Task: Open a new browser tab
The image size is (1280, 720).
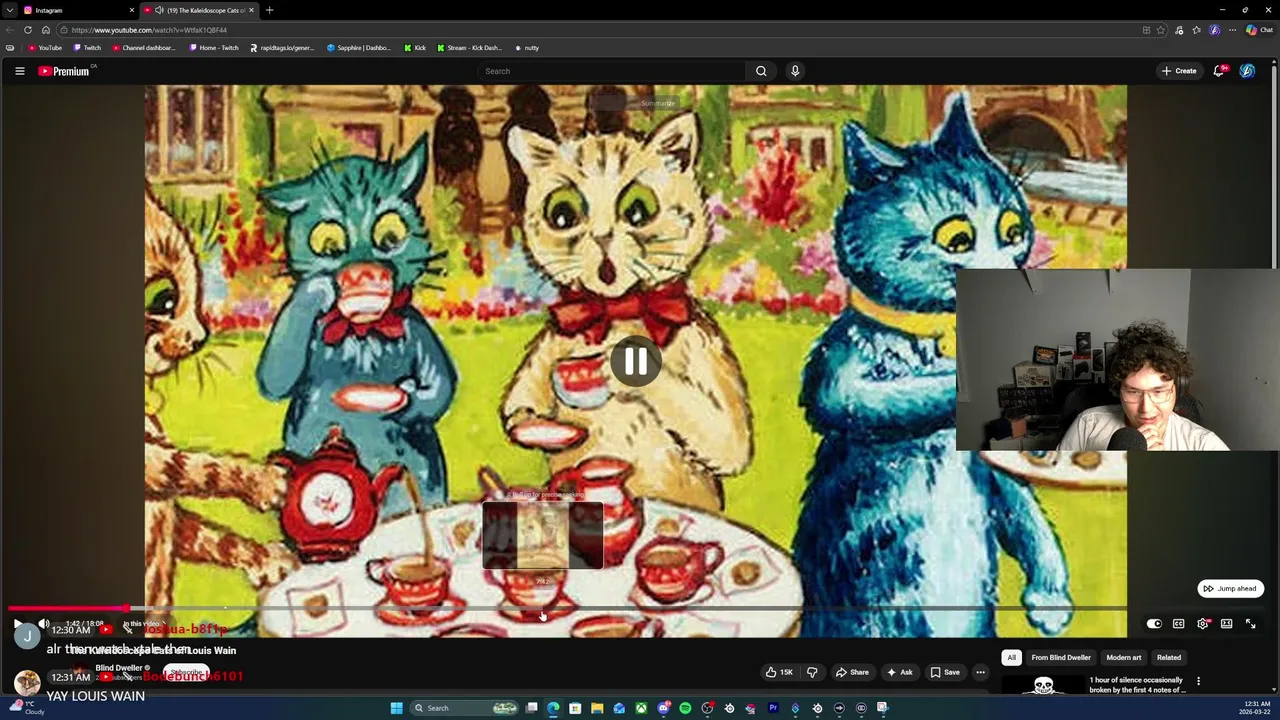Action: [x=269, y=10]
